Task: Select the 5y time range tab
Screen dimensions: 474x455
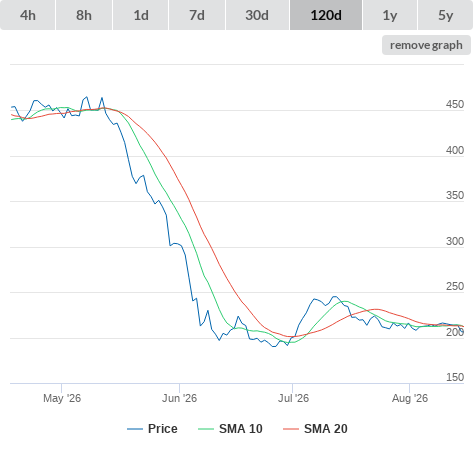Action: pos(445,15)
